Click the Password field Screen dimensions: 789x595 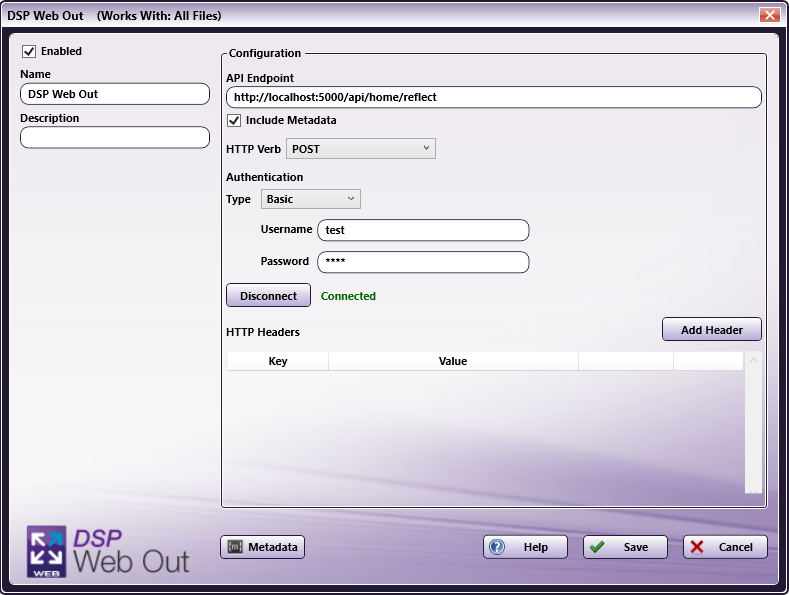tap(423, 262)
